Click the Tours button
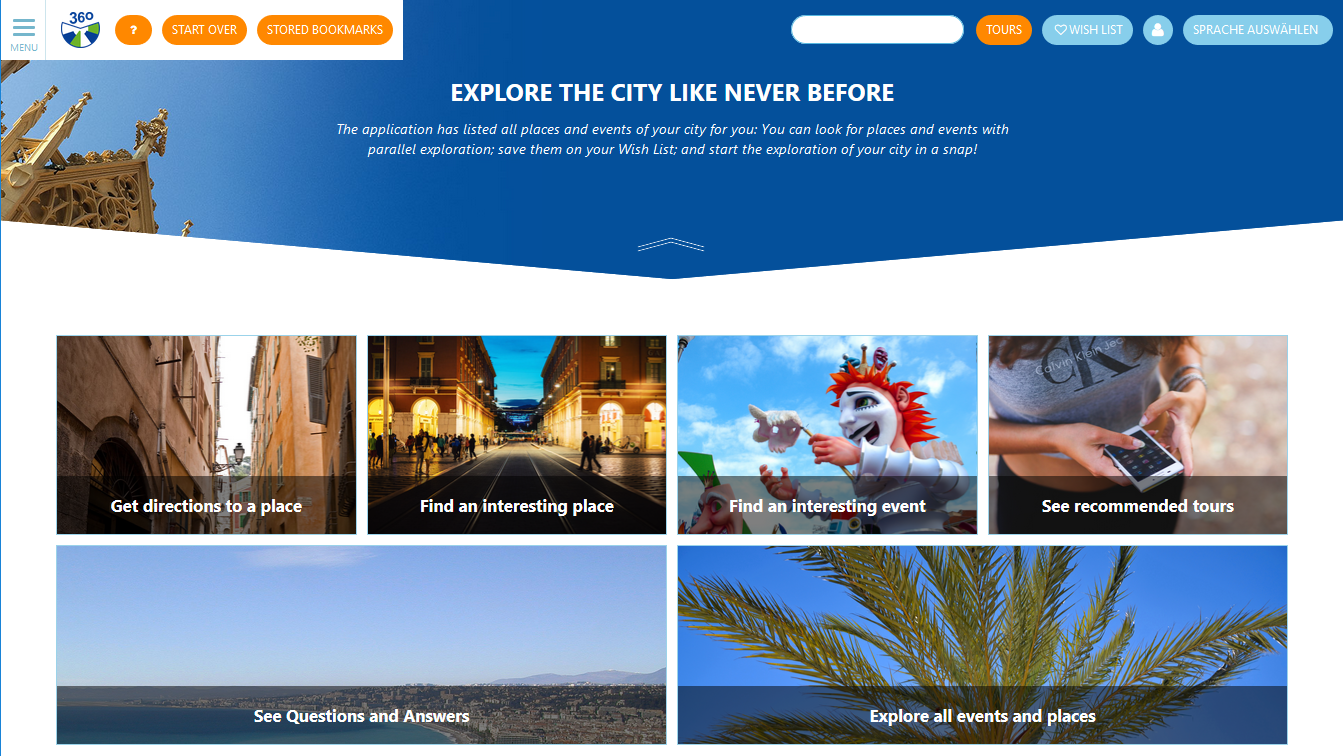1343x756 pixels. 1004,30
